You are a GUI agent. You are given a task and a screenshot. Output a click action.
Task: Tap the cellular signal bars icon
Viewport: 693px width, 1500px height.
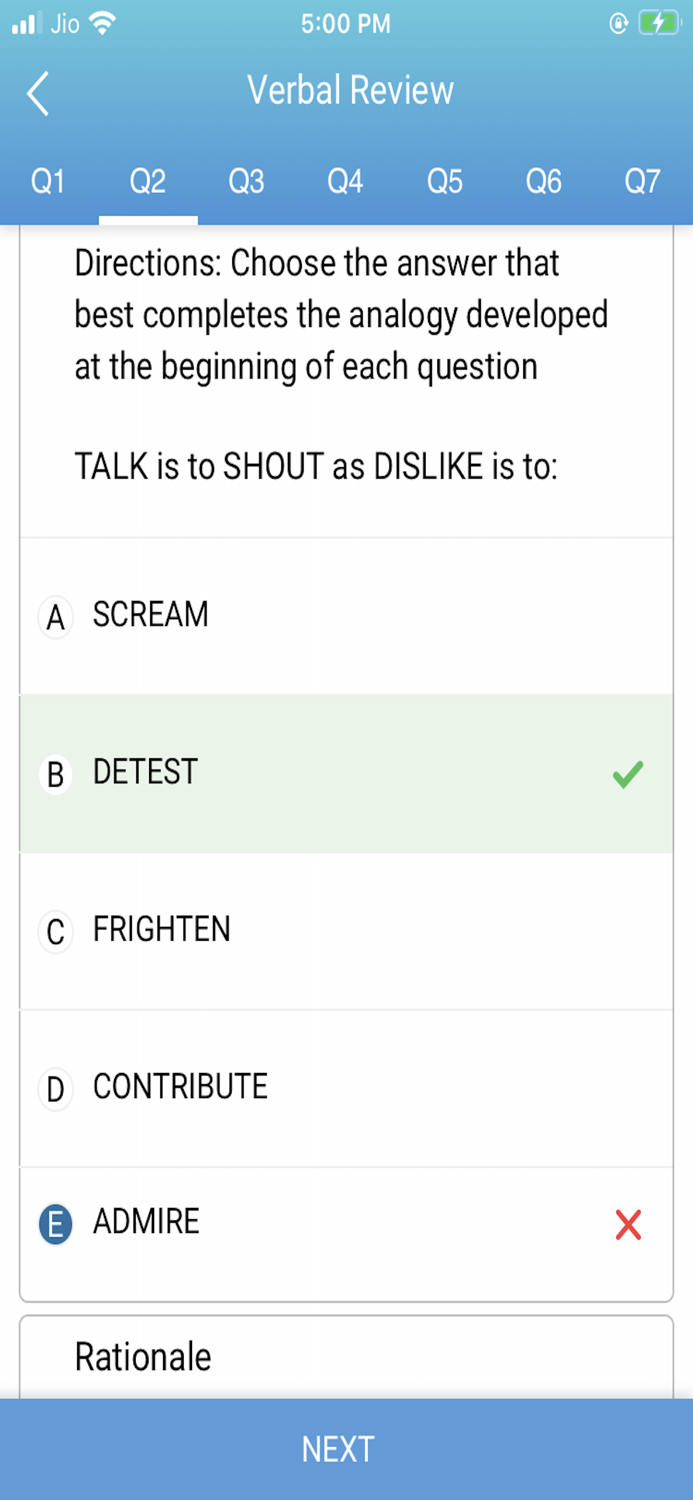[x=24, y=24]
